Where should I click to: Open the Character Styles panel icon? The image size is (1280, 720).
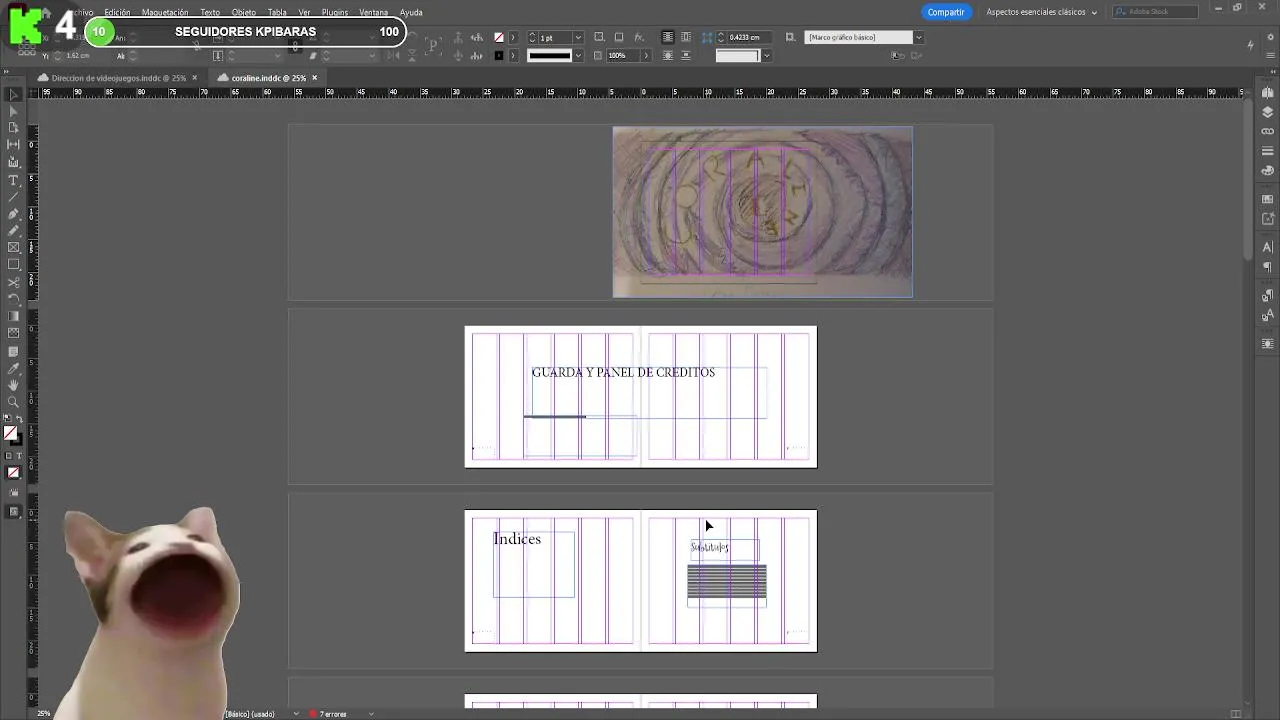pyautogui.click(x=1268, y=315)
